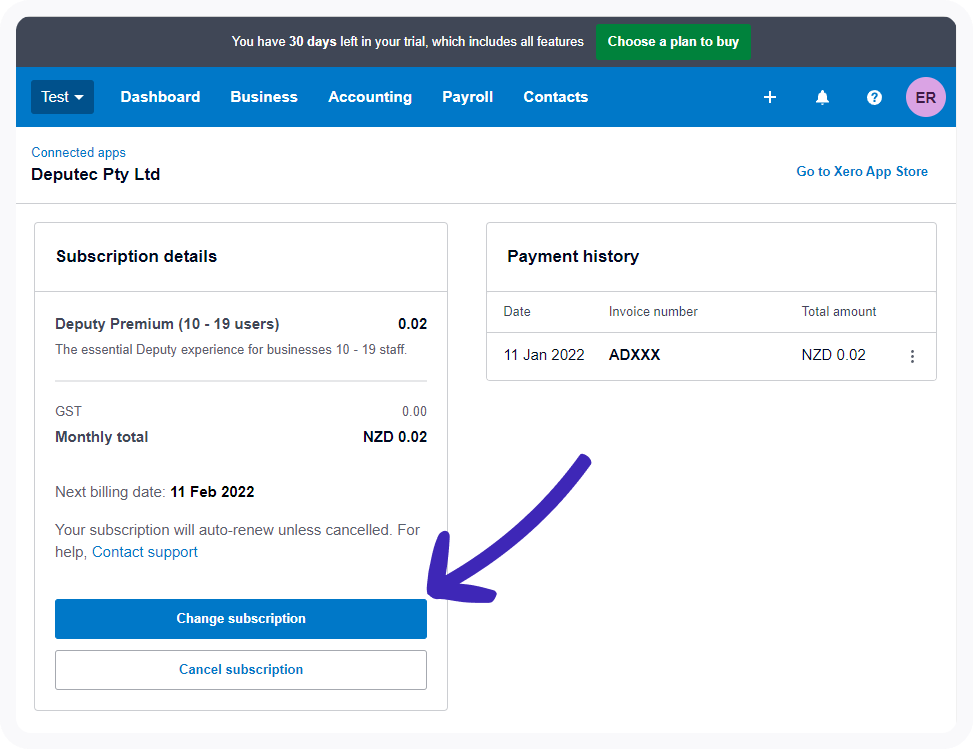Screen dimensions: 973x749
Task: Go to the Dashboard menu
Action: tap(160, 97)
